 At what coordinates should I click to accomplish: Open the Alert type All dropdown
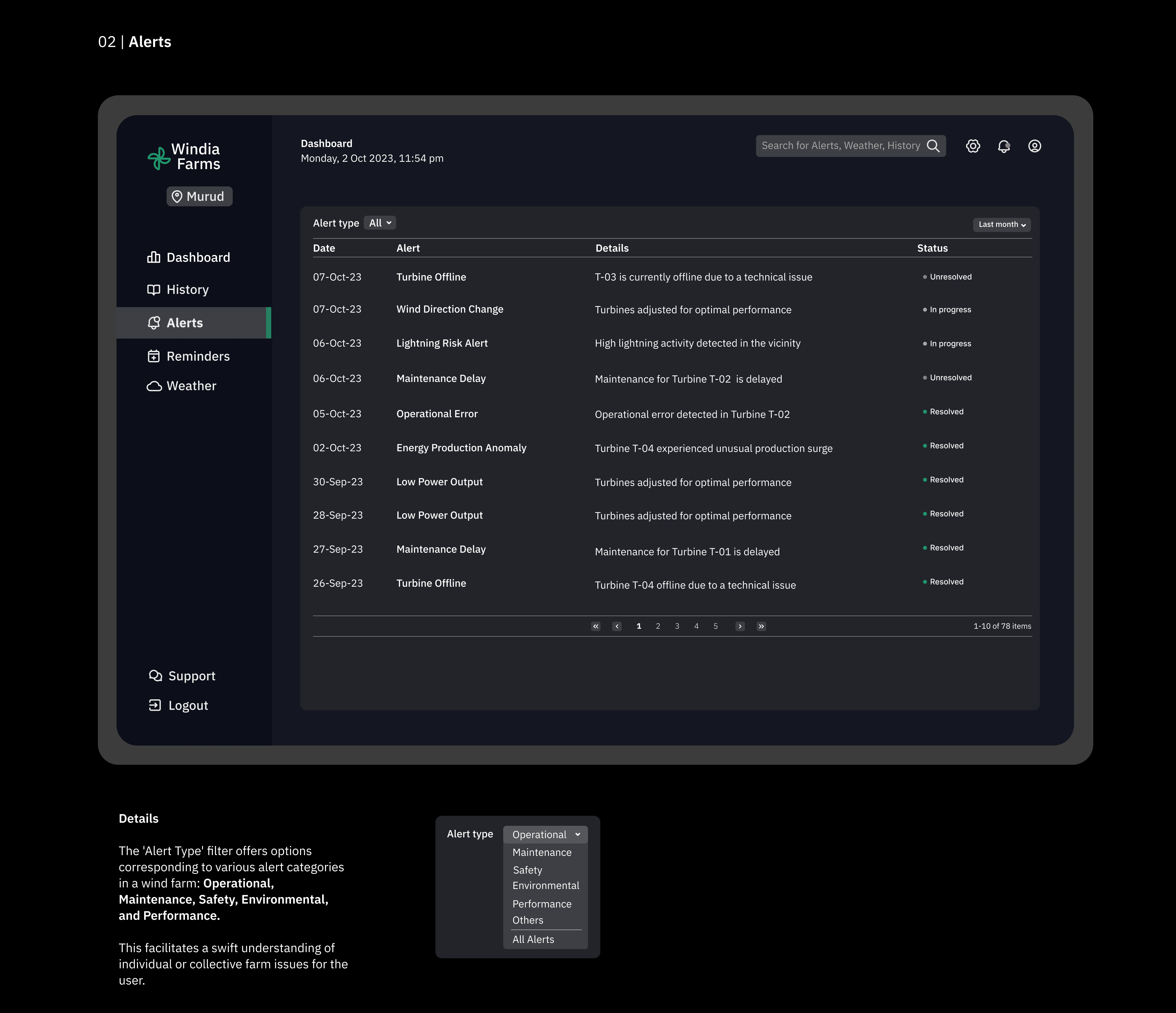click(x=380, y=223)
